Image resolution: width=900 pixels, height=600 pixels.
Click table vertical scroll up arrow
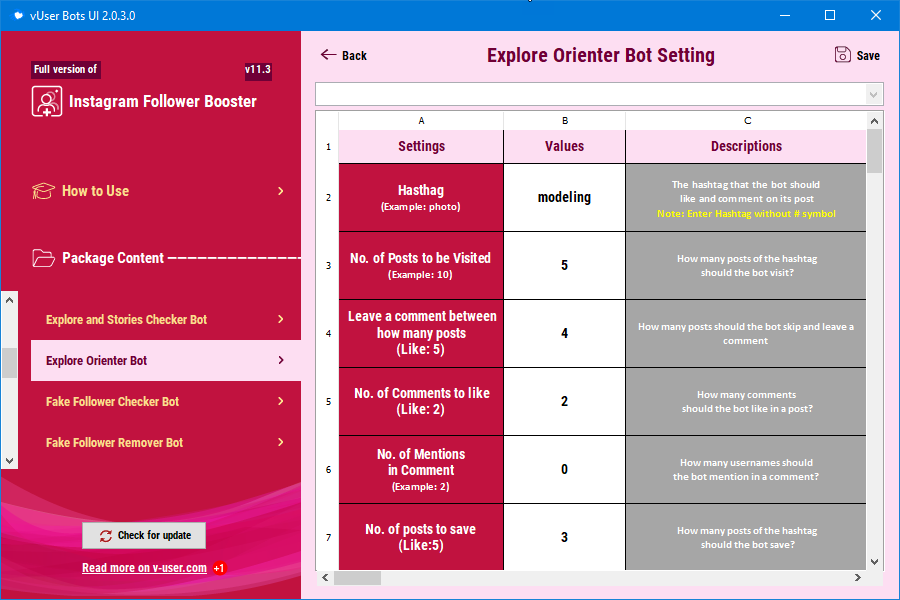point(874,121)
